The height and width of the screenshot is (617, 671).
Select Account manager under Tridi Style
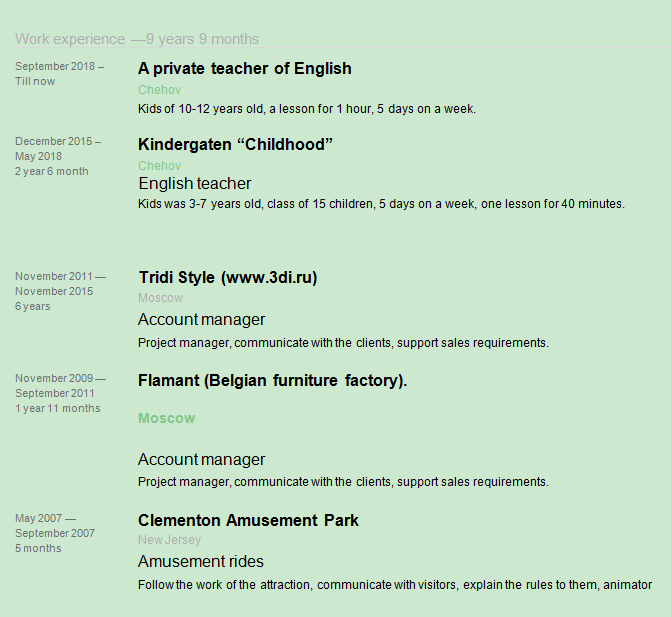202,320
